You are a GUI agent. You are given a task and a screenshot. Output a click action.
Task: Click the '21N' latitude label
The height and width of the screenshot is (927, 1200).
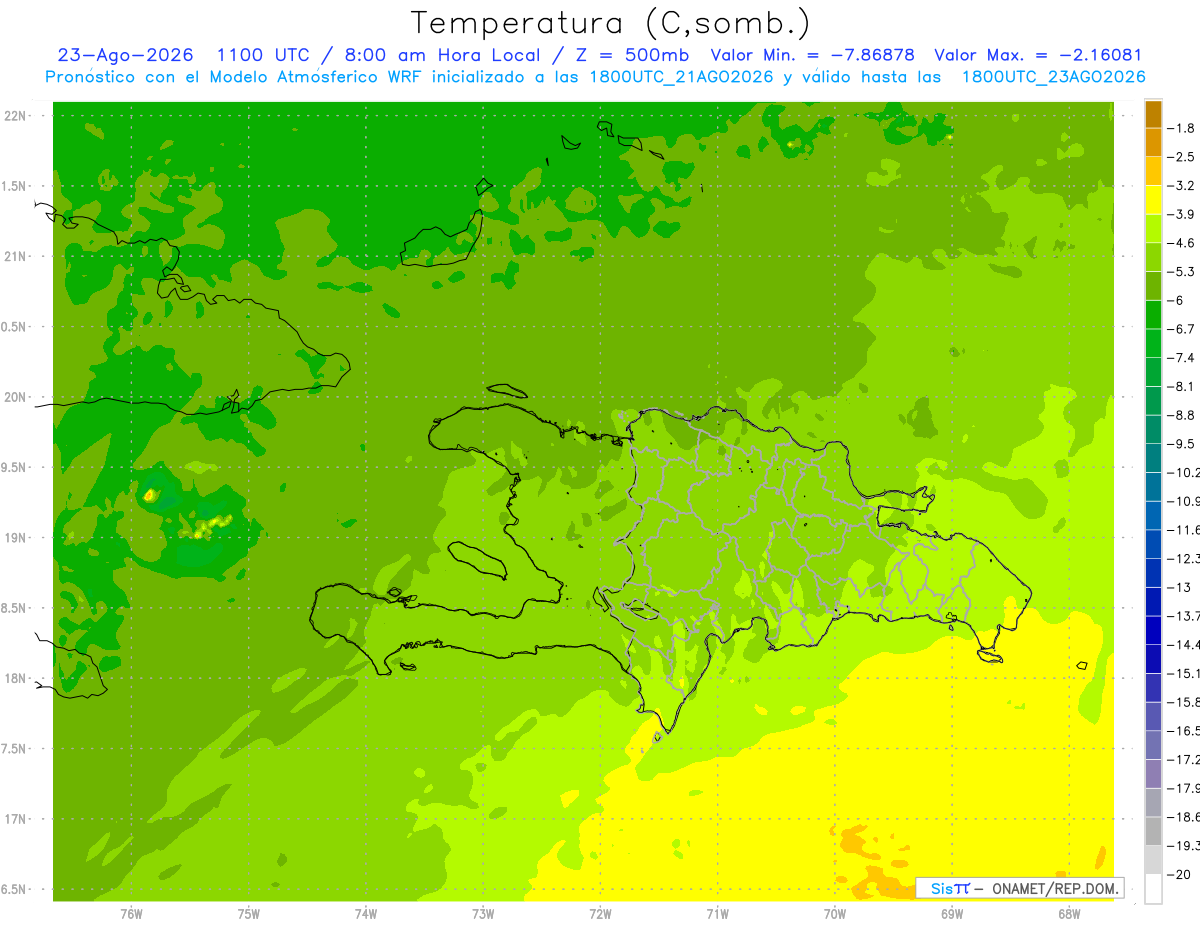point(18,256)
